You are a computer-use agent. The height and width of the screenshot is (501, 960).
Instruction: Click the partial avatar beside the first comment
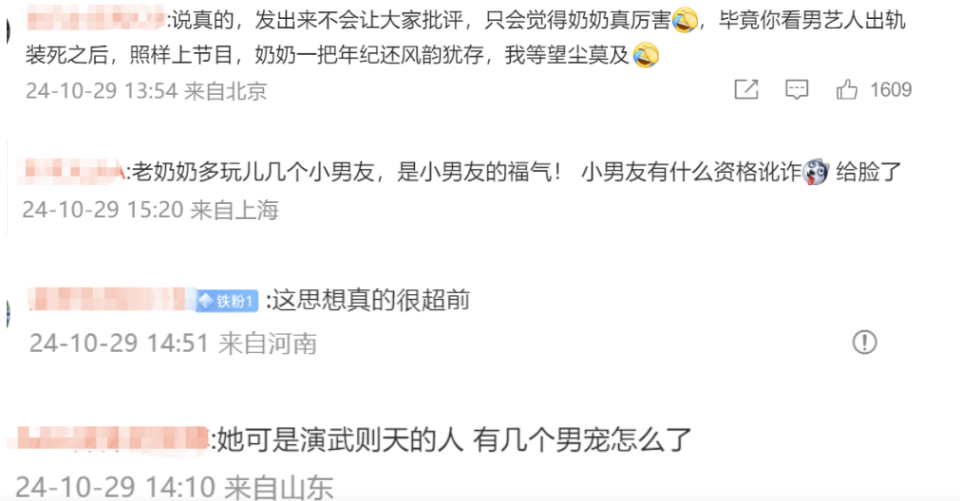tap(7, 29)
